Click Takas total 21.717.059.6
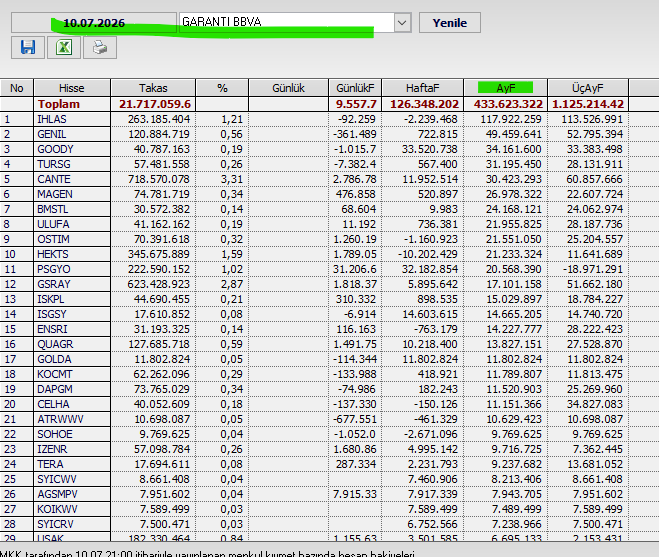 coord(155,104)
